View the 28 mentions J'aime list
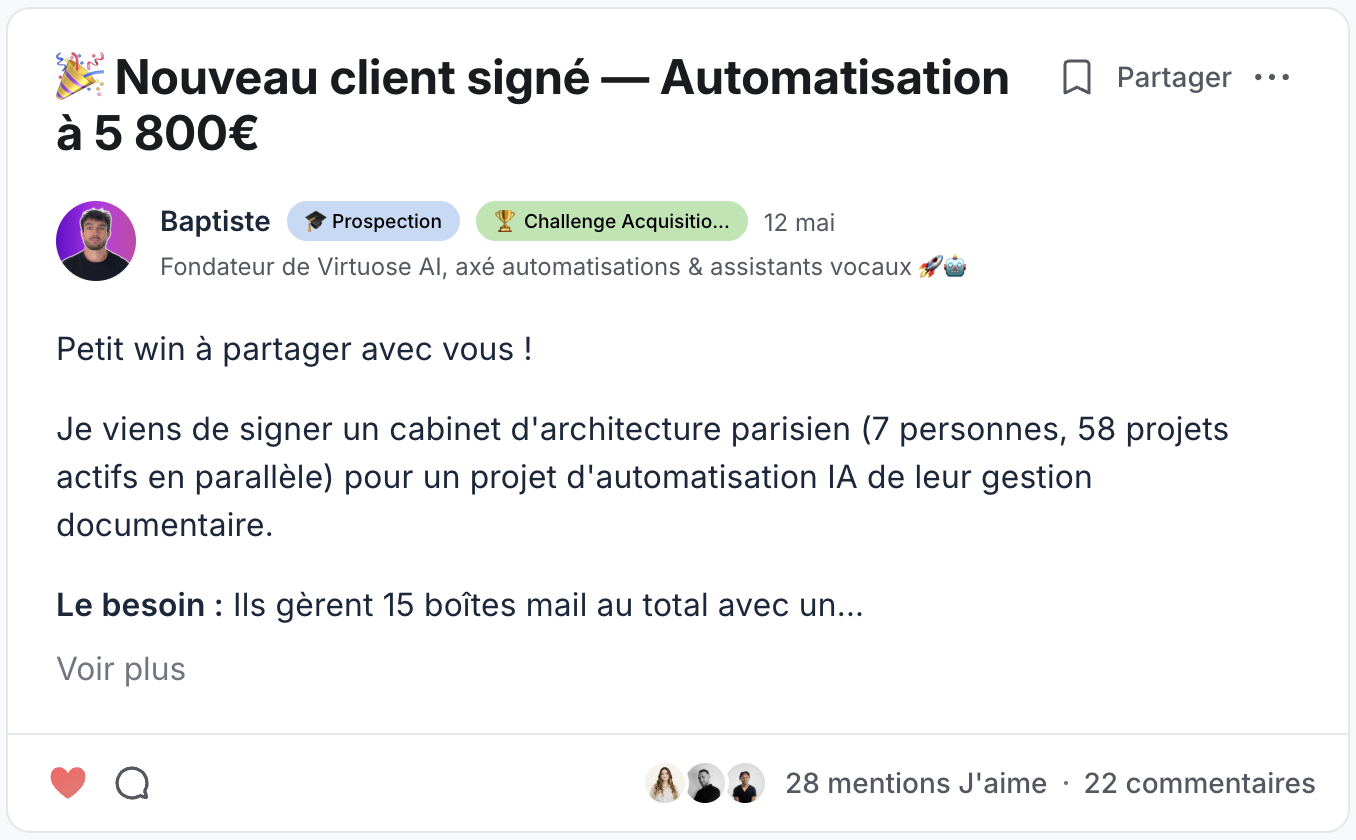 tap(916, 783)
